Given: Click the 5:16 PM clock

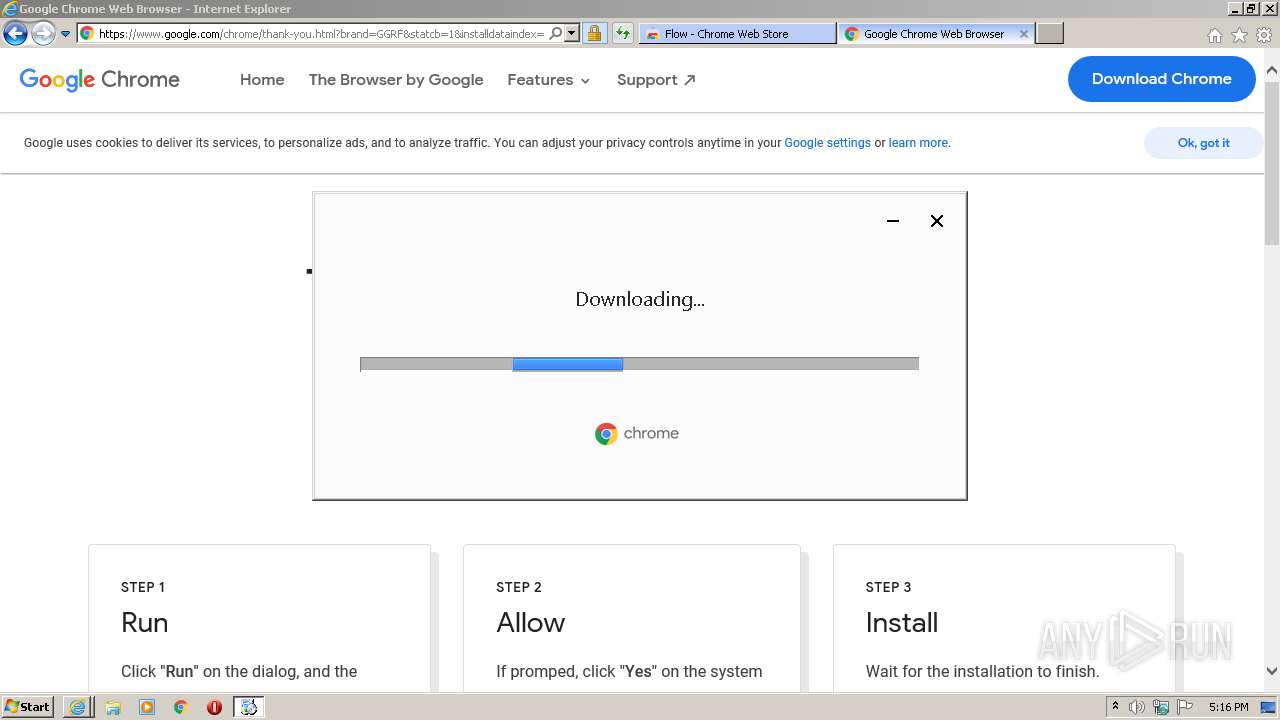Looking at the screenshot, I should (1228, 707).
